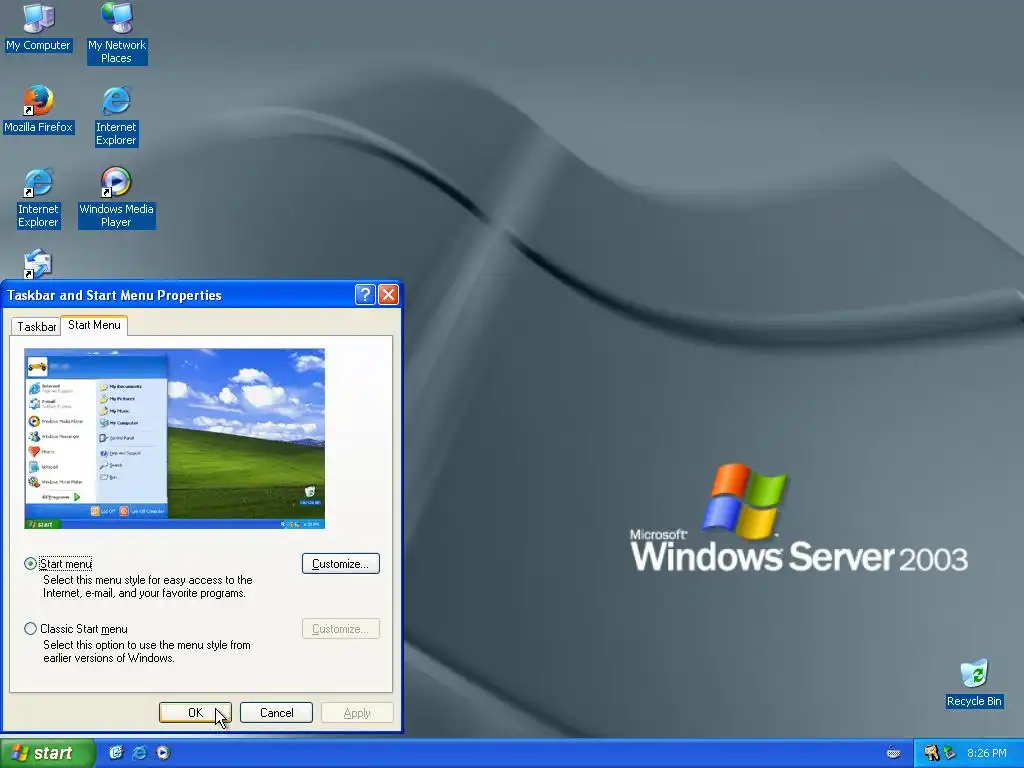Click the Start menu preview image

pyautogui.click(x=174, y=438)
